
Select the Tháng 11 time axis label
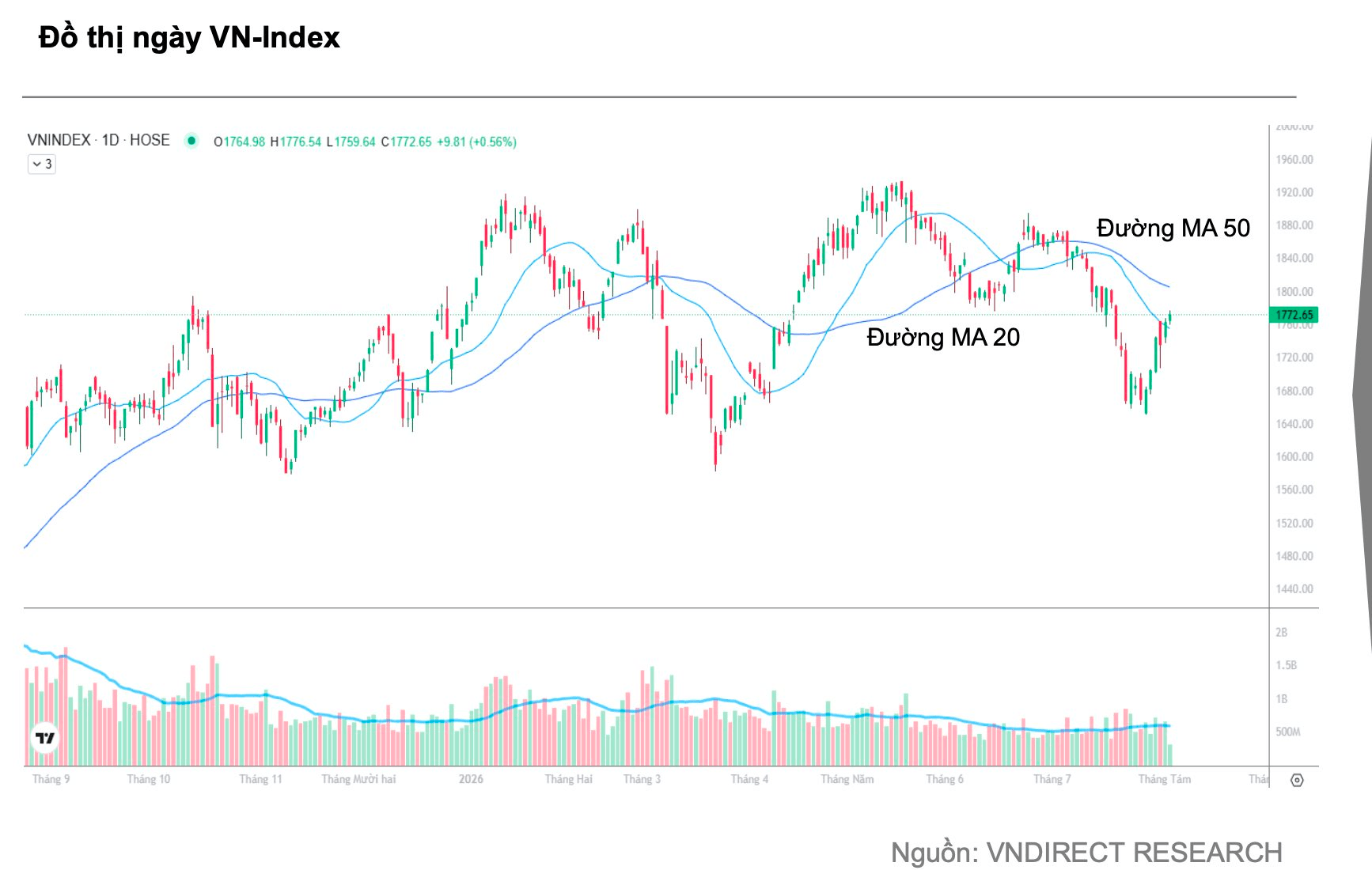(260, 779)
